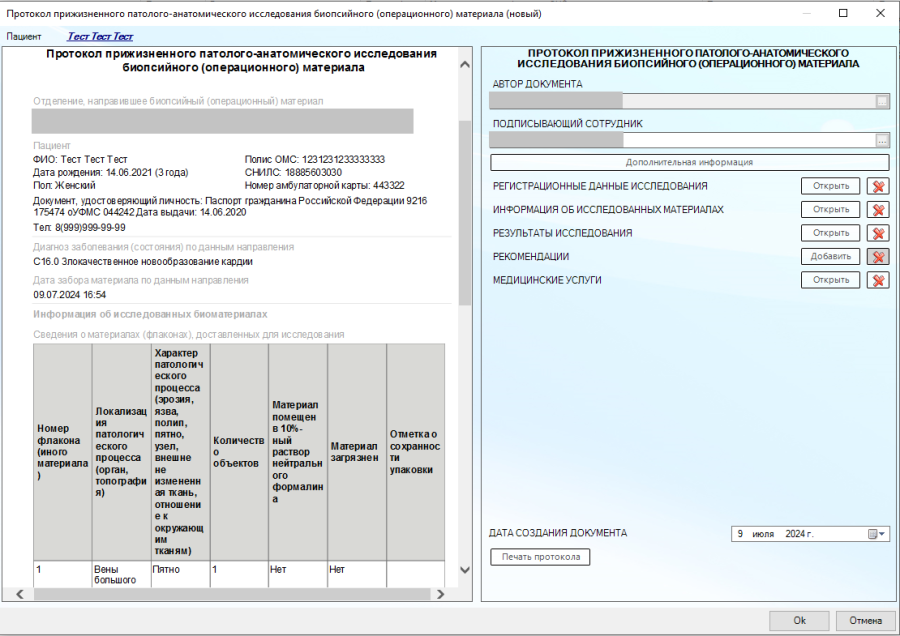This screenshot has height=636, width=900.
Task: Delete the Информация об исследованных материалах section
Action: 878,210
